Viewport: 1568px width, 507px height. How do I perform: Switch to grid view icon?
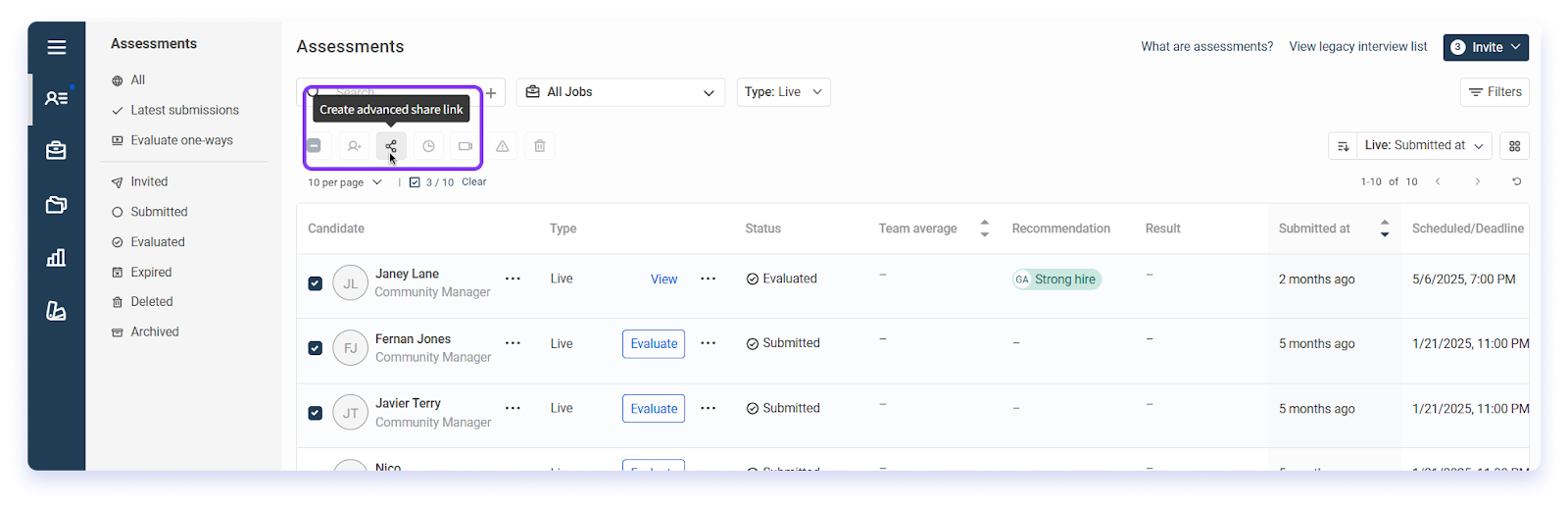[x=1515, y=146]
